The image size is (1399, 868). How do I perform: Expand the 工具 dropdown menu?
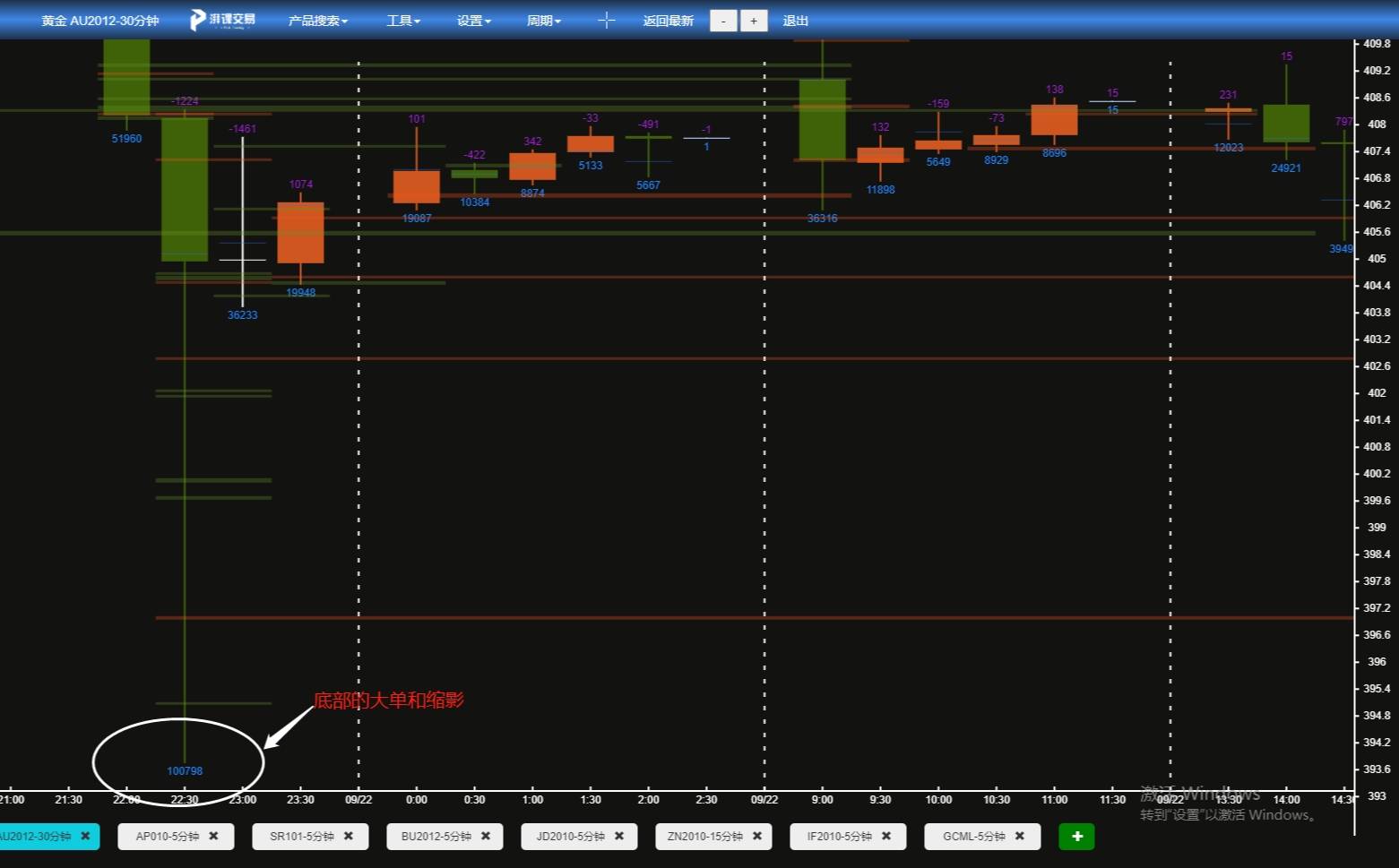[x=403, y=21]
